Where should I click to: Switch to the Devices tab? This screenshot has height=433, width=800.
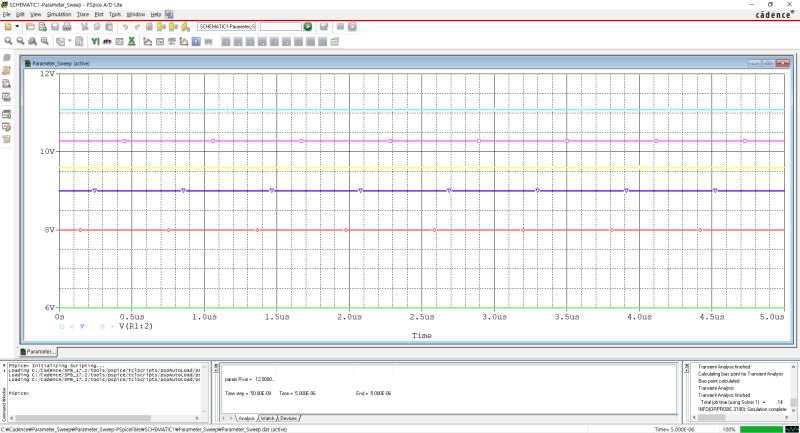pos(288,418)
